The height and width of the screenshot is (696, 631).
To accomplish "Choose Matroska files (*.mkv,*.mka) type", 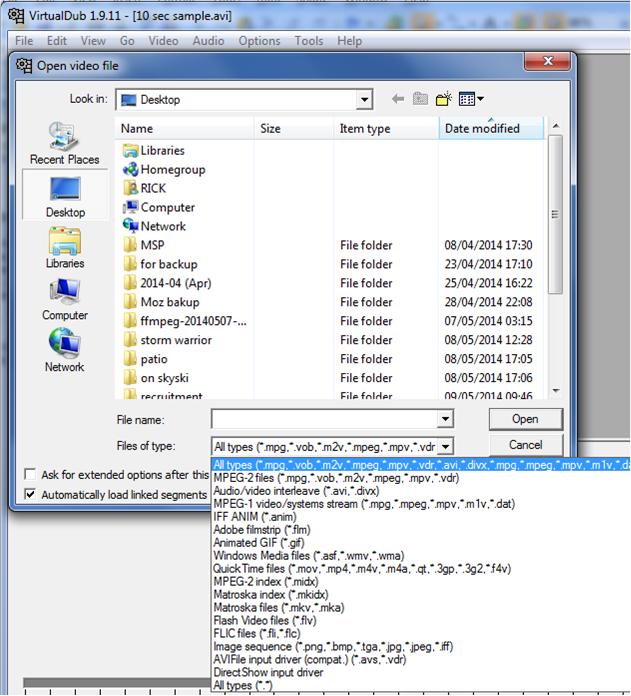I will tap(279, 607).
